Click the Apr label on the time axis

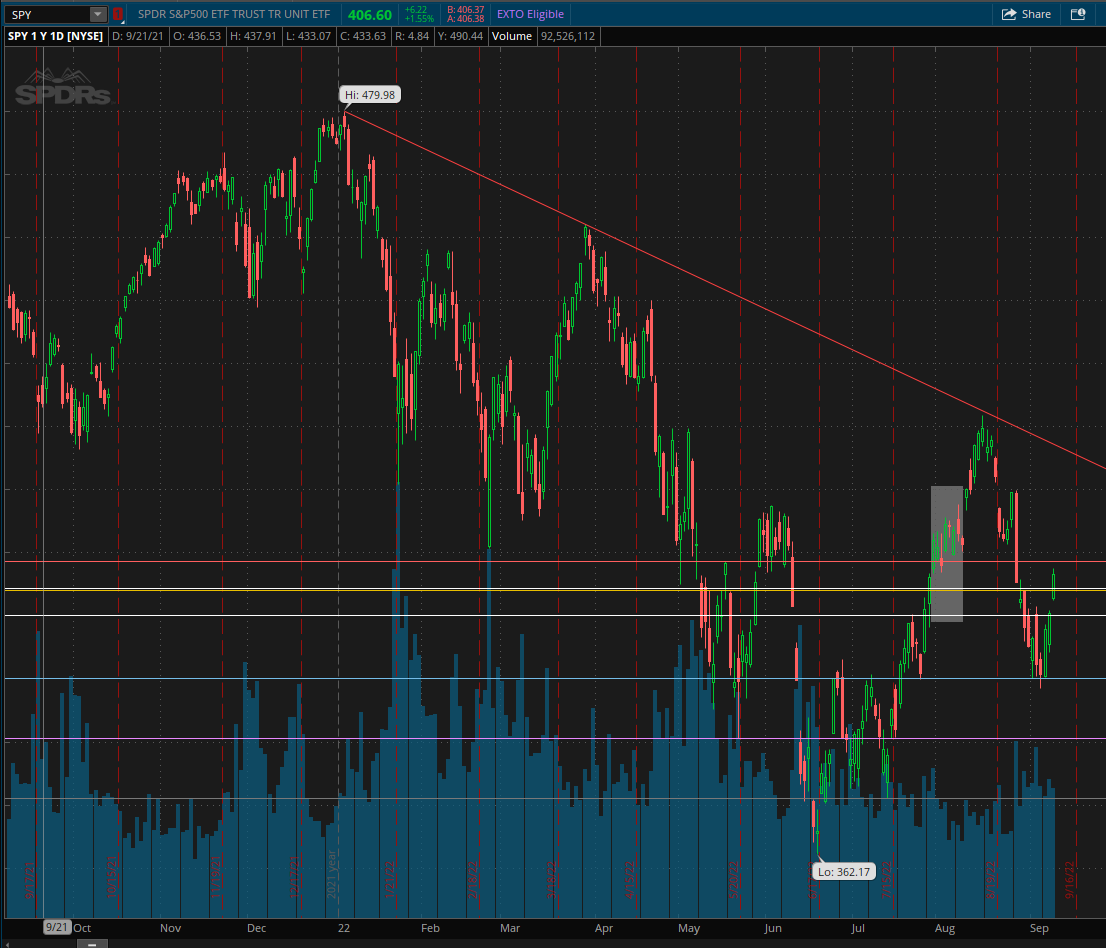click(603, 928)
